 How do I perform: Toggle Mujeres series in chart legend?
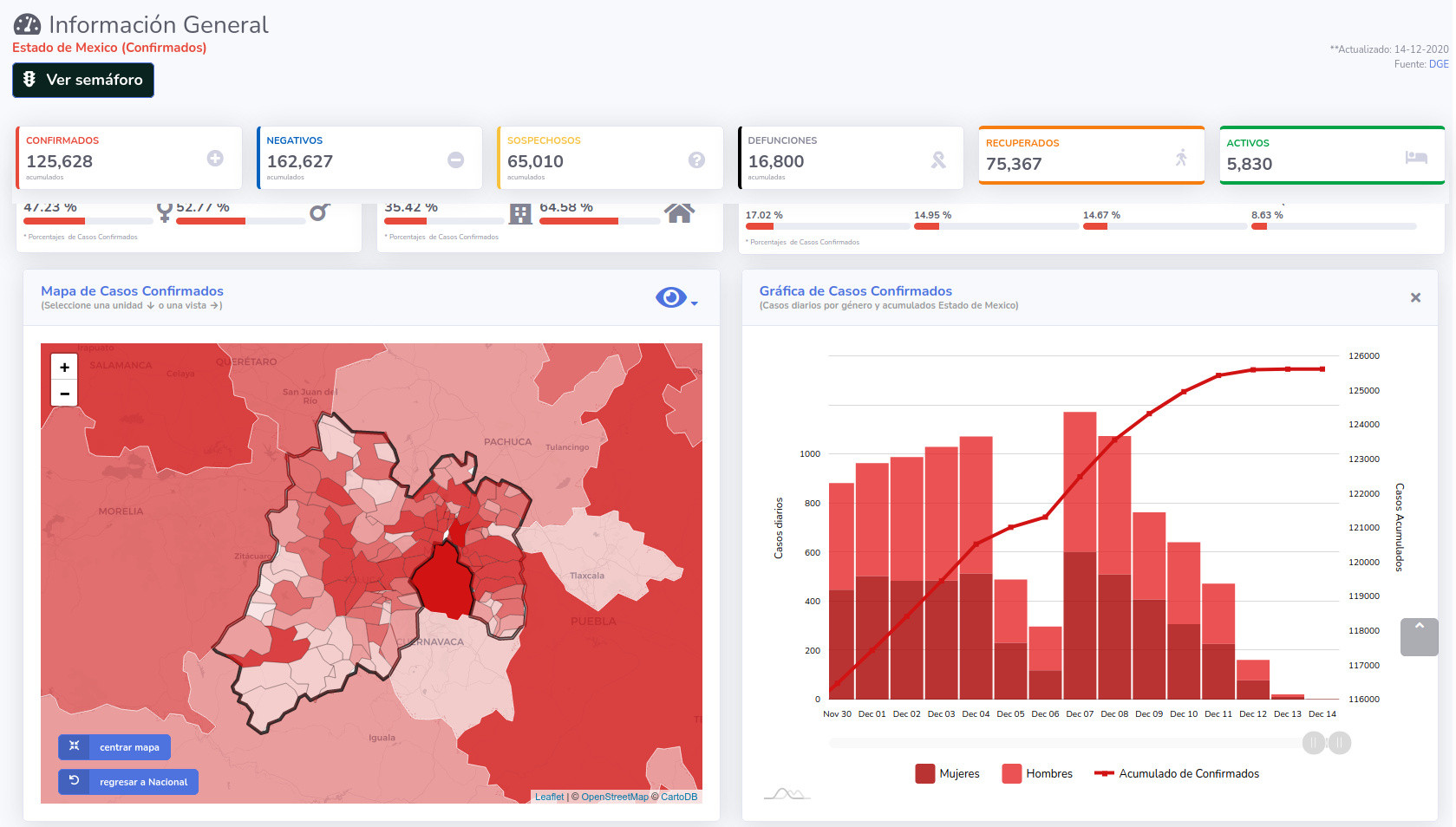pyautogui.click(x=947, y=773)
